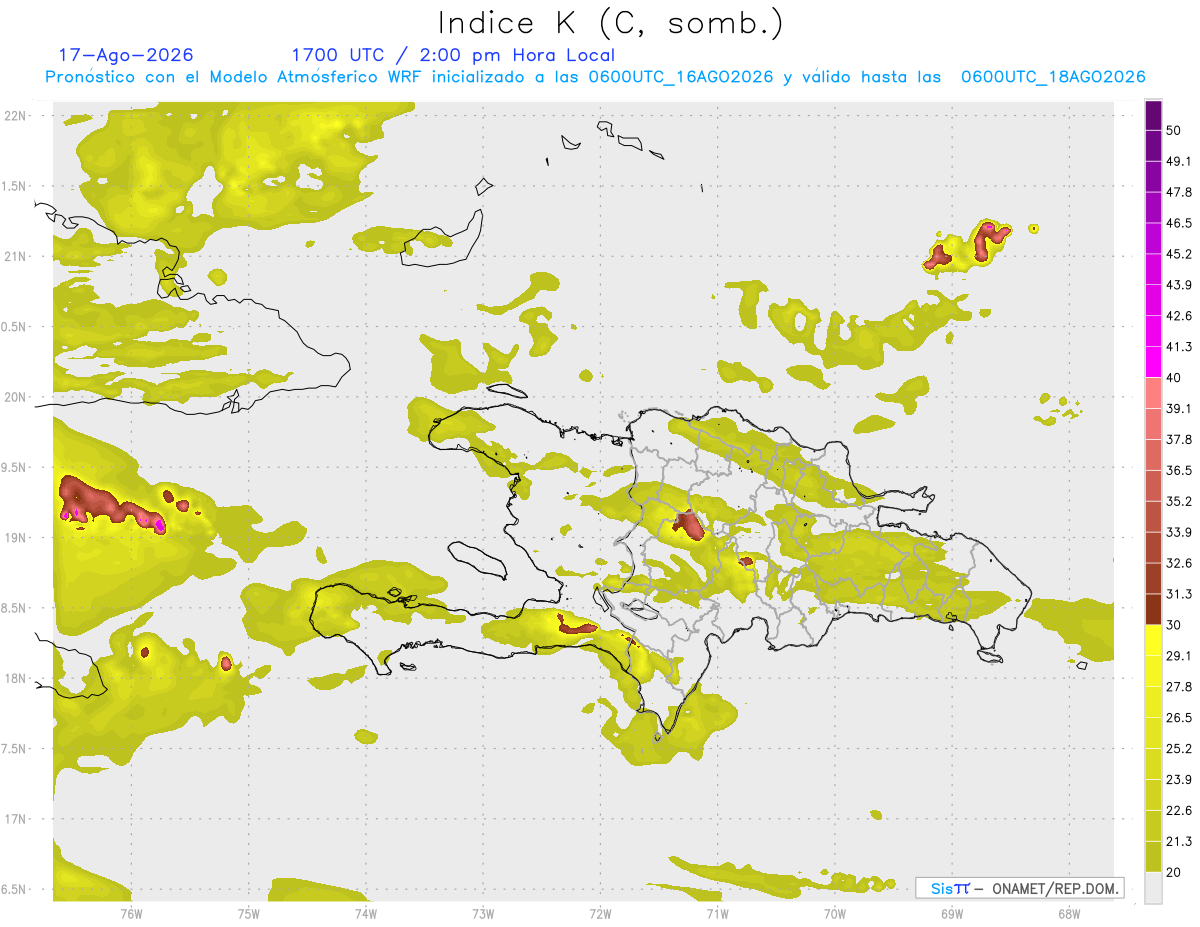
Task: Pick the magenta color band between 40 and 41.3
Action: [x=1153, y=363]
